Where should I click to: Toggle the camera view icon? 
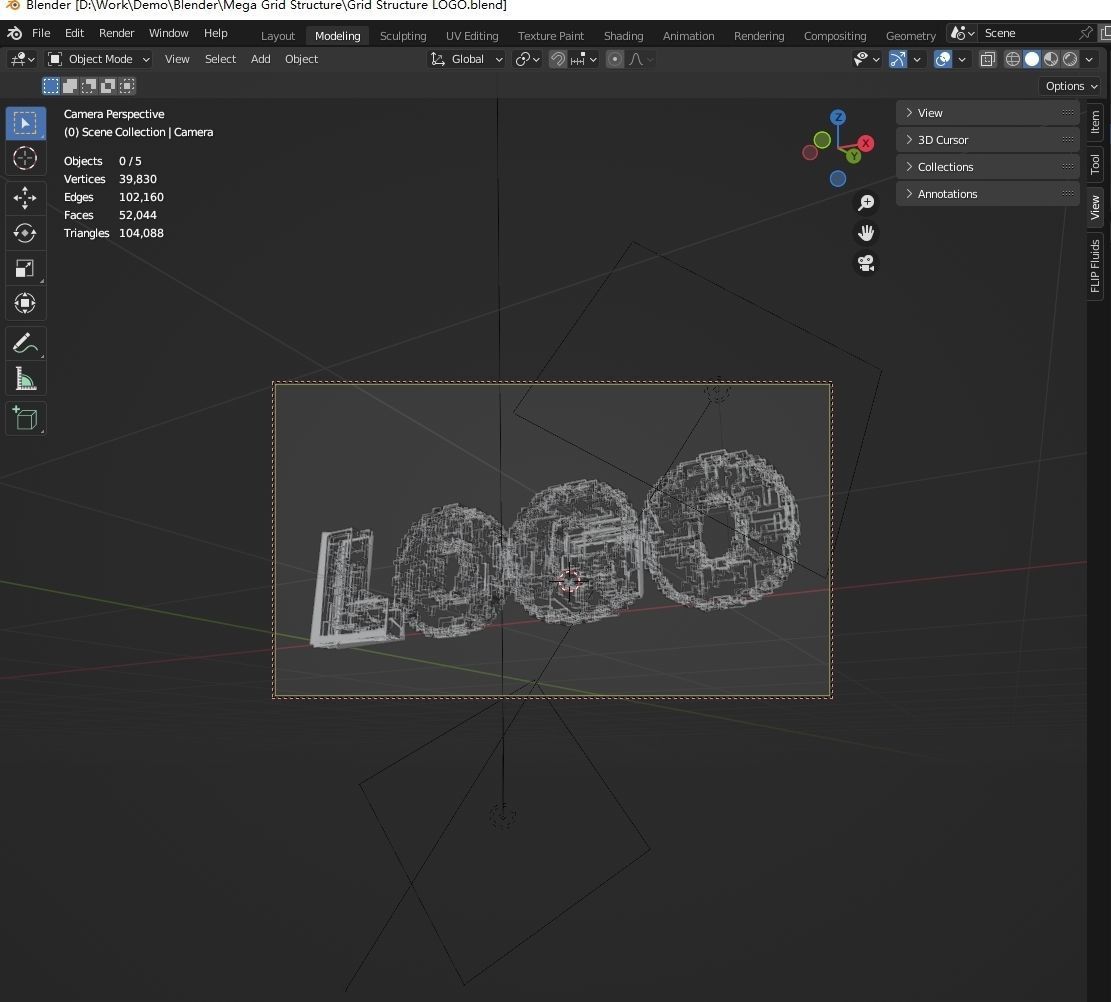[866, 264]
